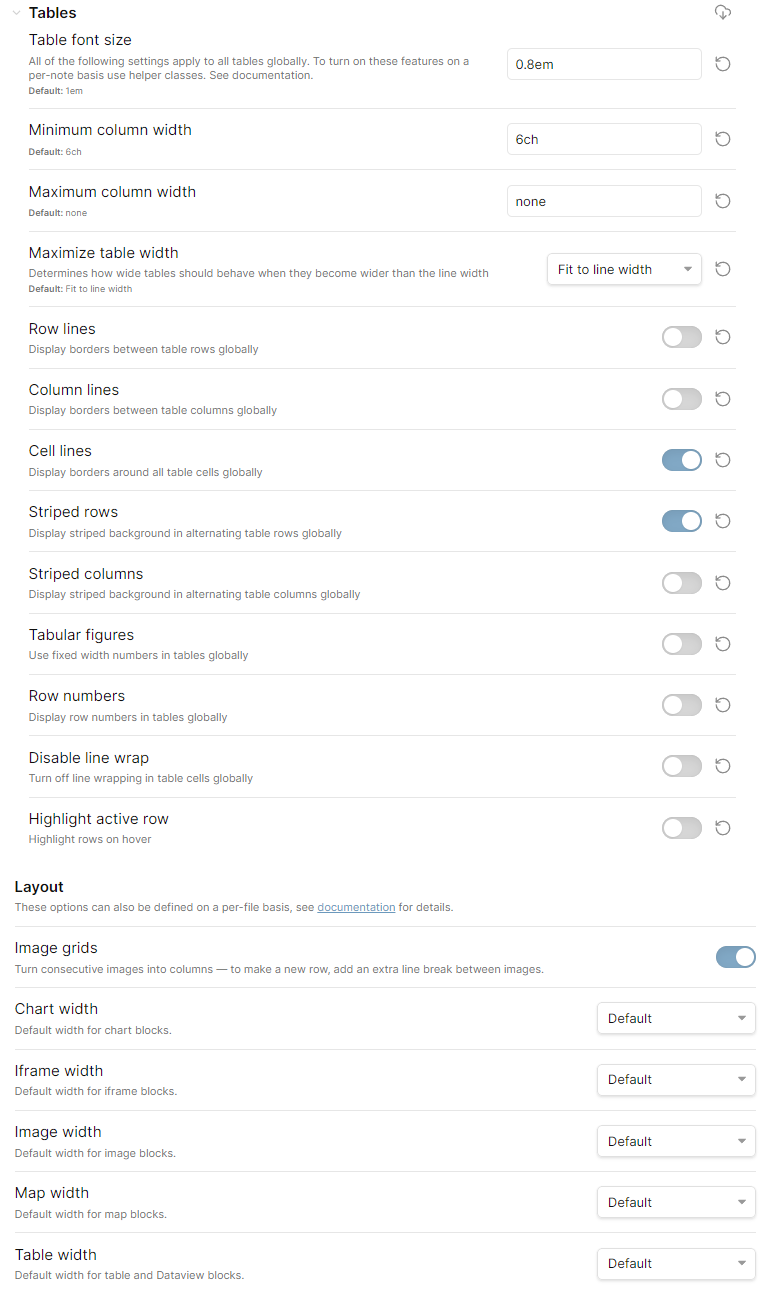The height and width of the screenshot is (1292, 784).
Task: Open the Chart width dropdown
Action: (x=676, y=1018)
